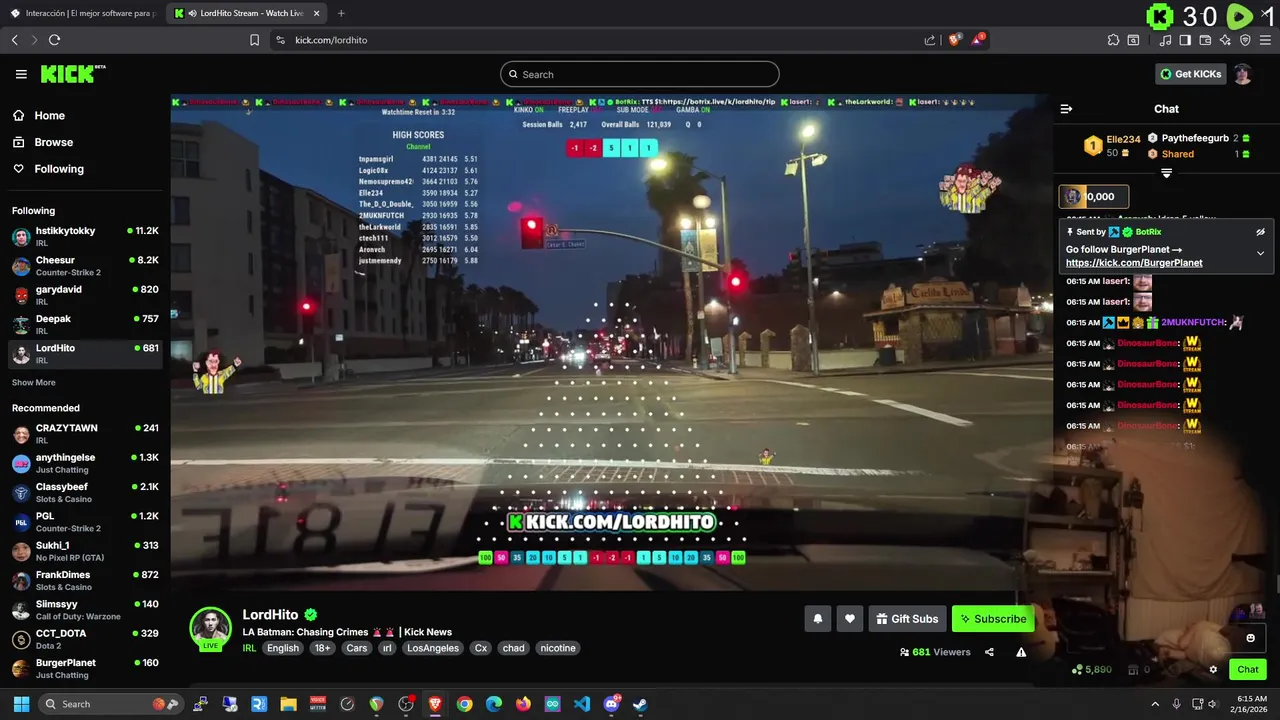Open PGL recommended channel
Viewport: 1280px width, 720px height.
pyautogui.click(x=85, y=522)
